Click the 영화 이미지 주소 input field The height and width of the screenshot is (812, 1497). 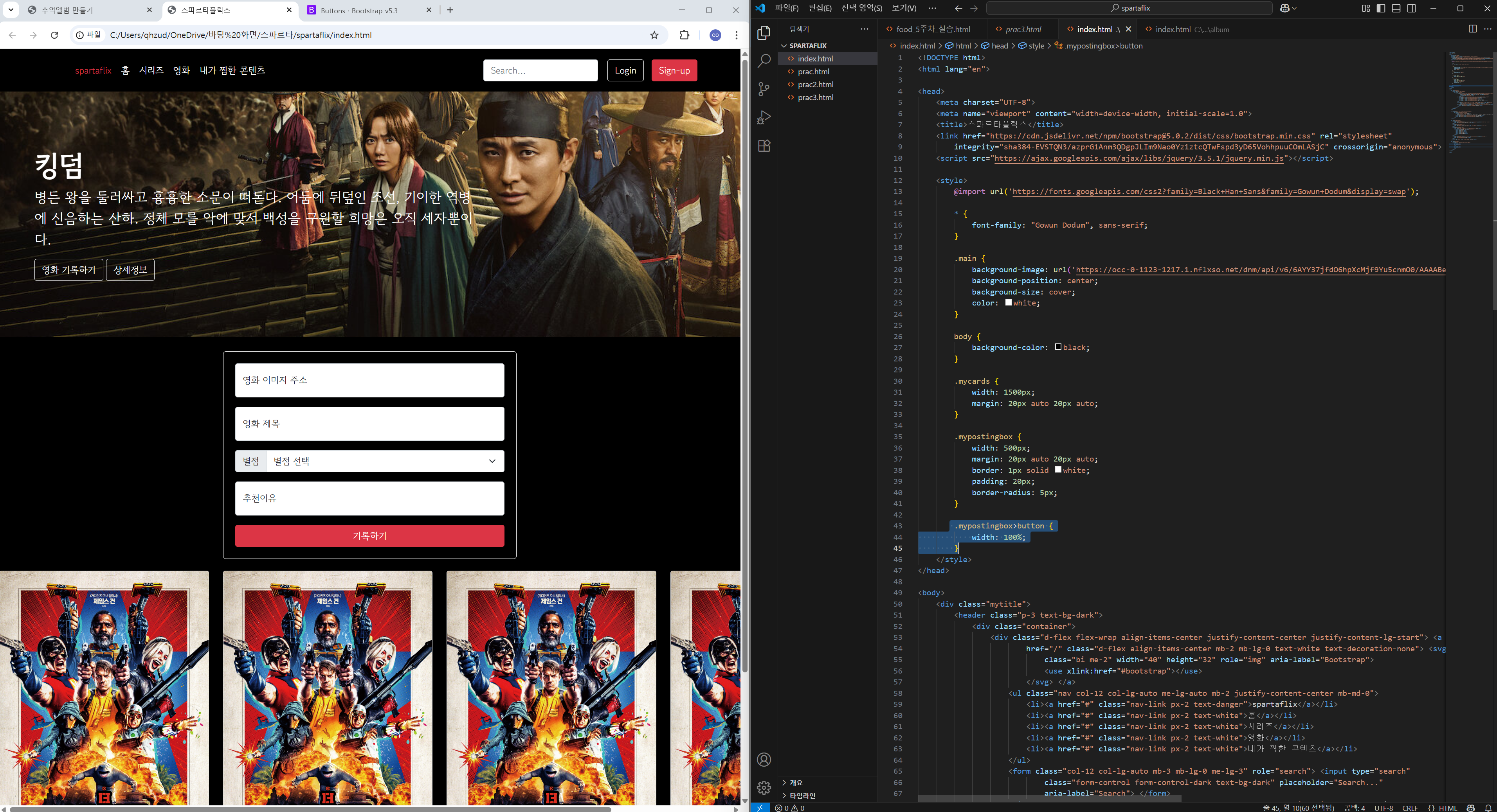click(369, 381)
